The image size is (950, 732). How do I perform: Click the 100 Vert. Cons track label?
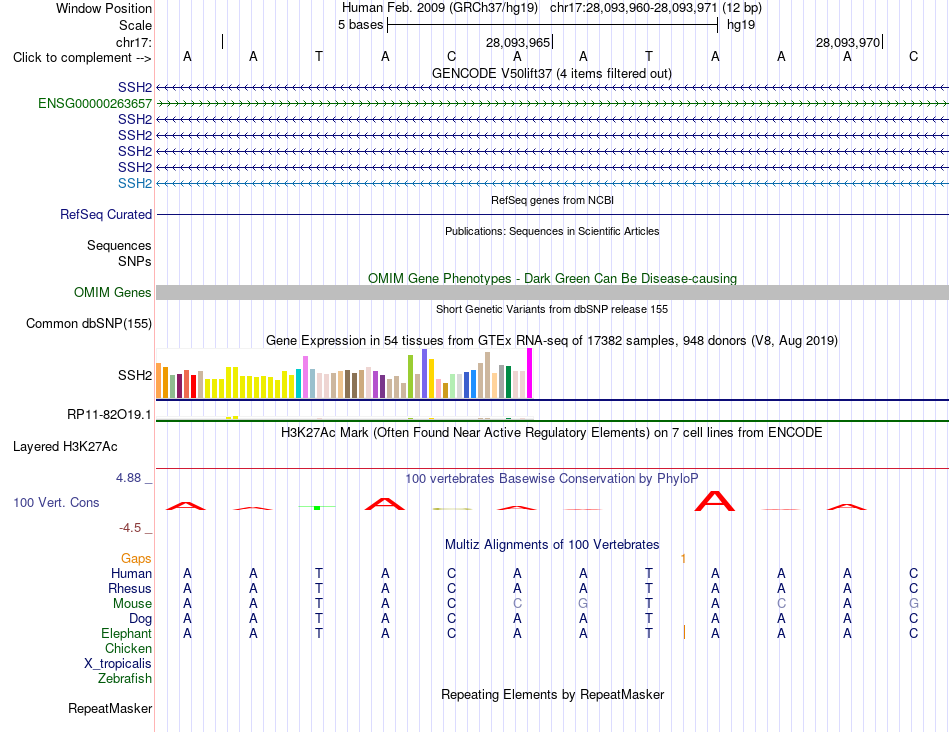[x=56, y=502]
